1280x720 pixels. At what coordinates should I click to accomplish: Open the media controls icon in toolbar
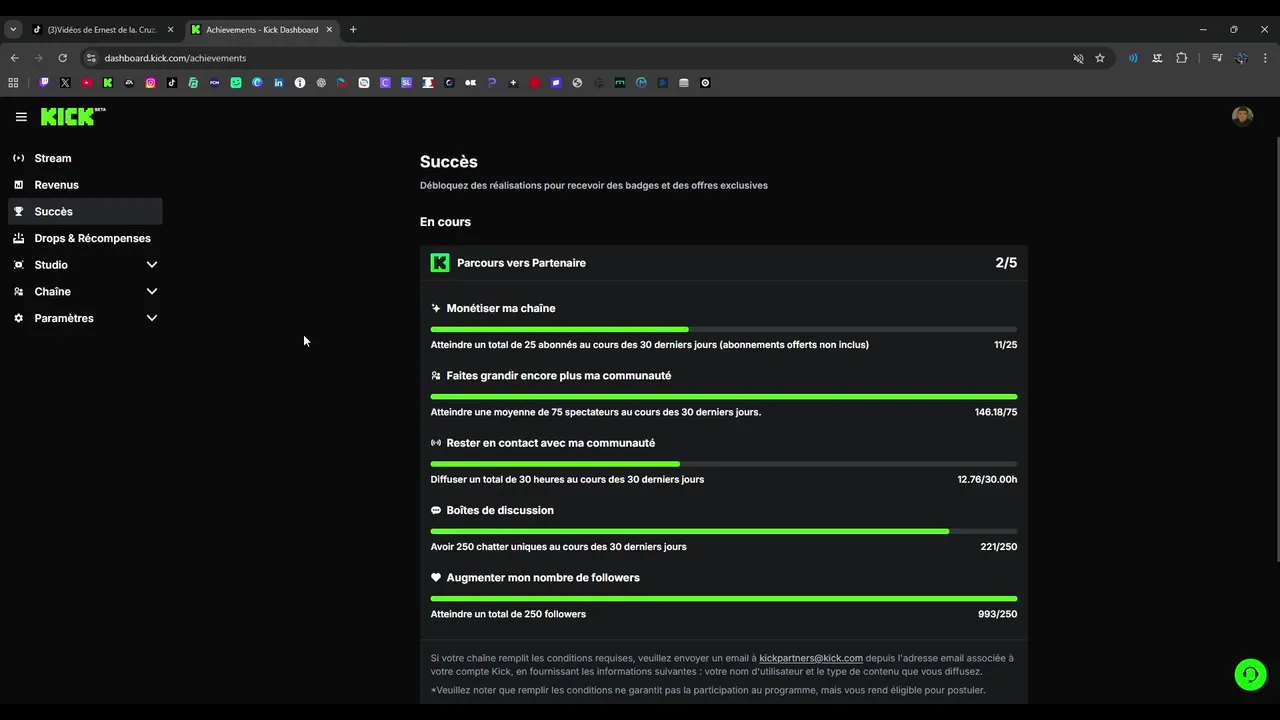coord(1217,58)
